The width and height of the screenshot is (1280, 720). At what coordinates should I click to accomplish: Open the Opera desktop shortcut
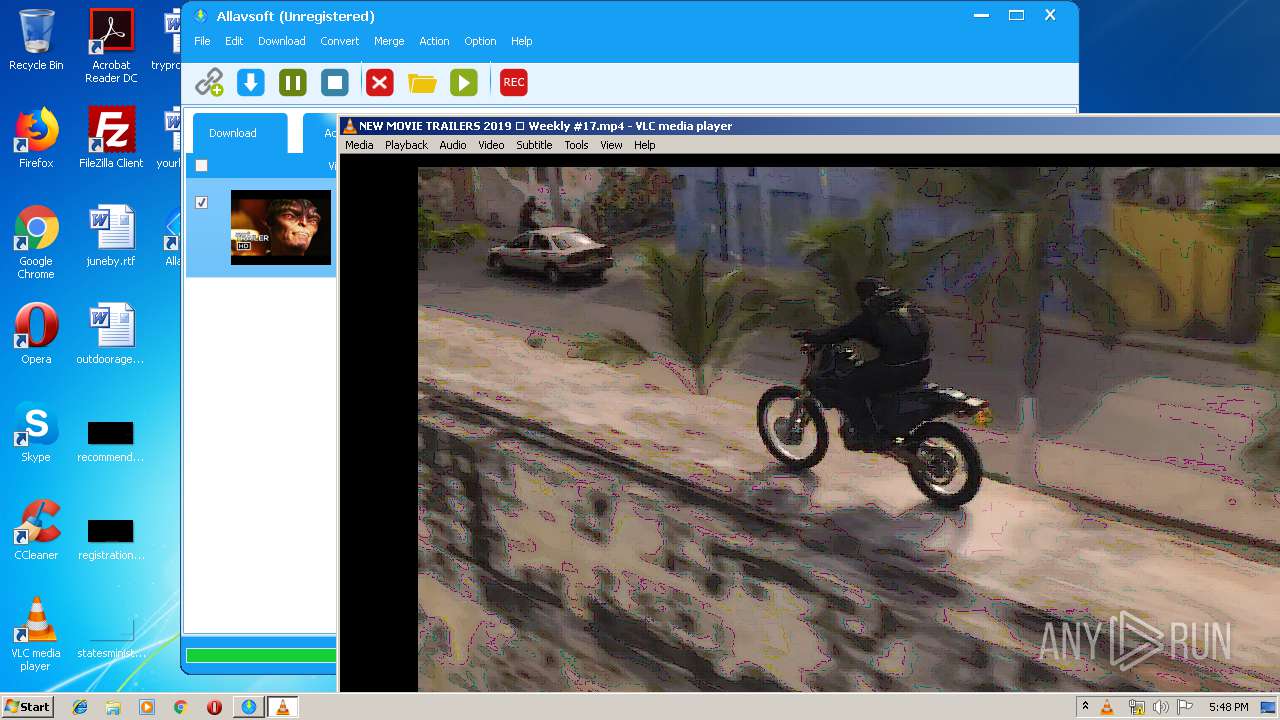coord(36,334)
